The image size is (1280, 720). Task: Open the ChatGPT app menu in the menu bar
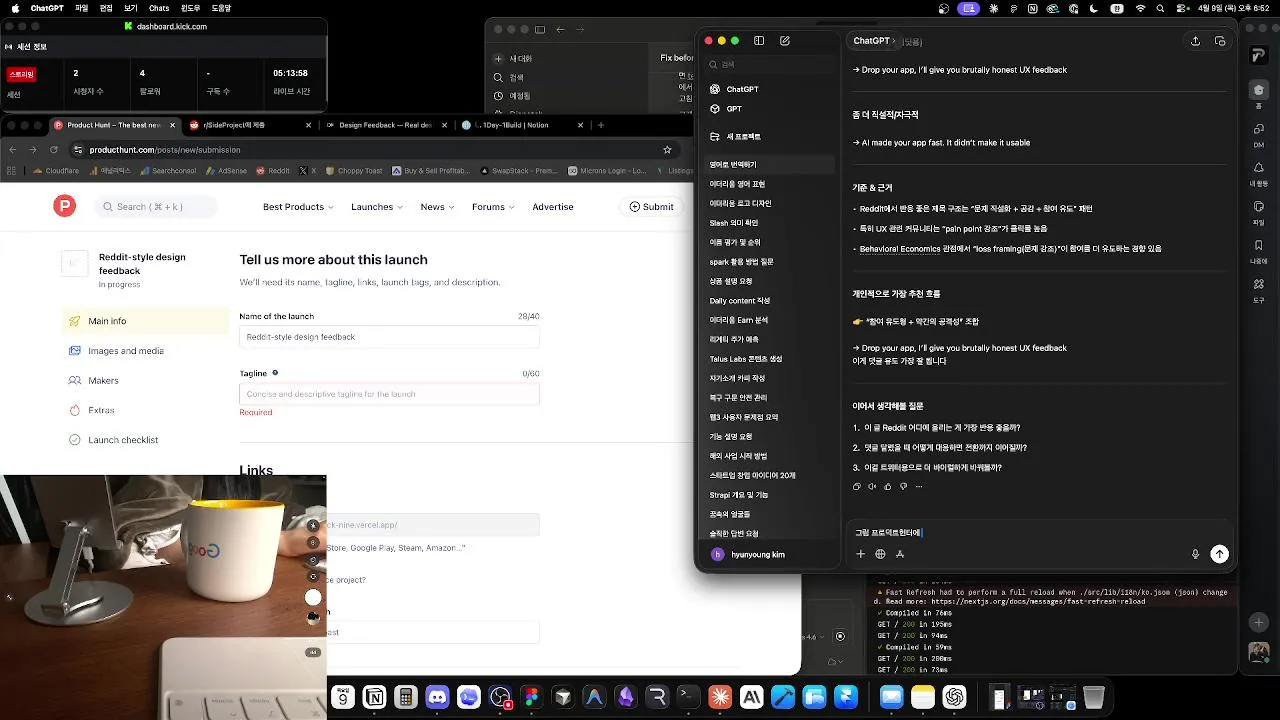tap(47, 8)
